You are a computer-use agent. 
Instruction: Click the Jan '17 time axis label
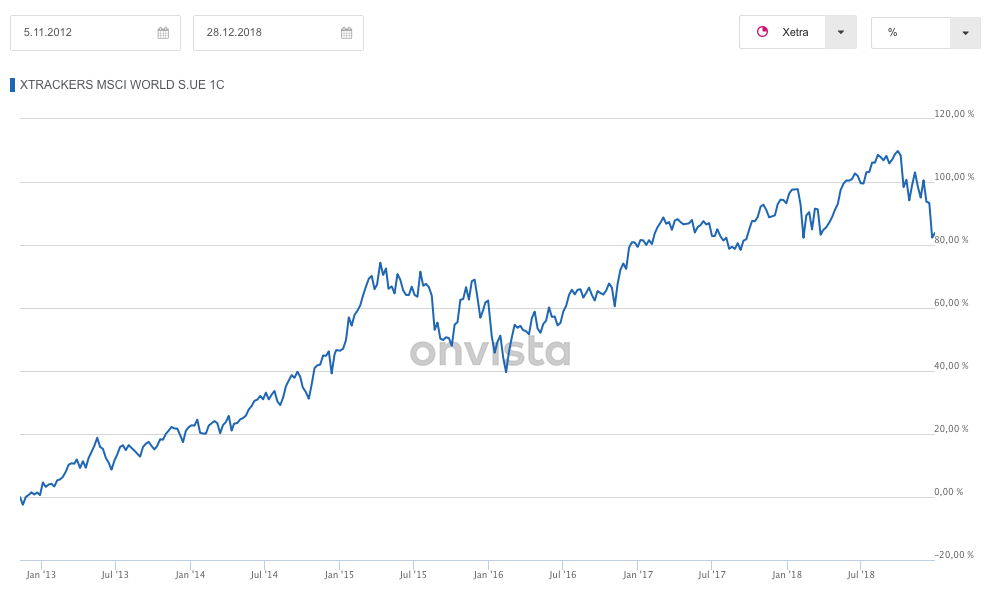[x=637, y=575]
